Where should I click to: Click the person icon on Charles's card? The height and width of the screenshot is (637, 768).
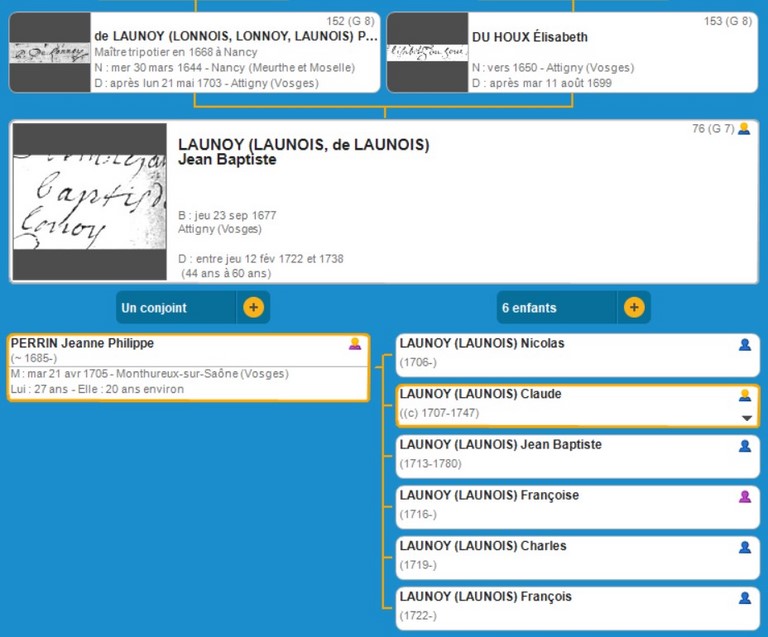click(x=744, y=547)
